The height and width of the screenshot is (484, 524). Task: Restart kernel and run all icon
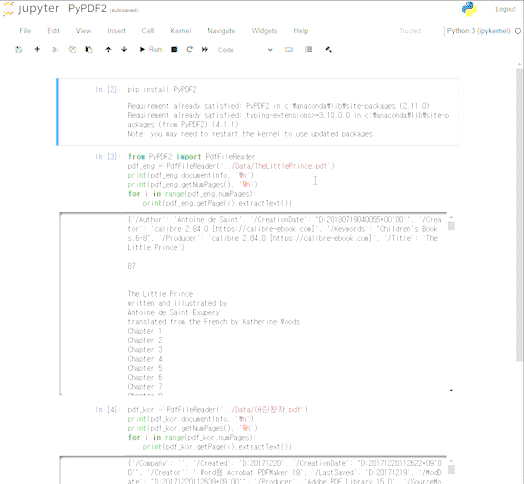[205, 49]
